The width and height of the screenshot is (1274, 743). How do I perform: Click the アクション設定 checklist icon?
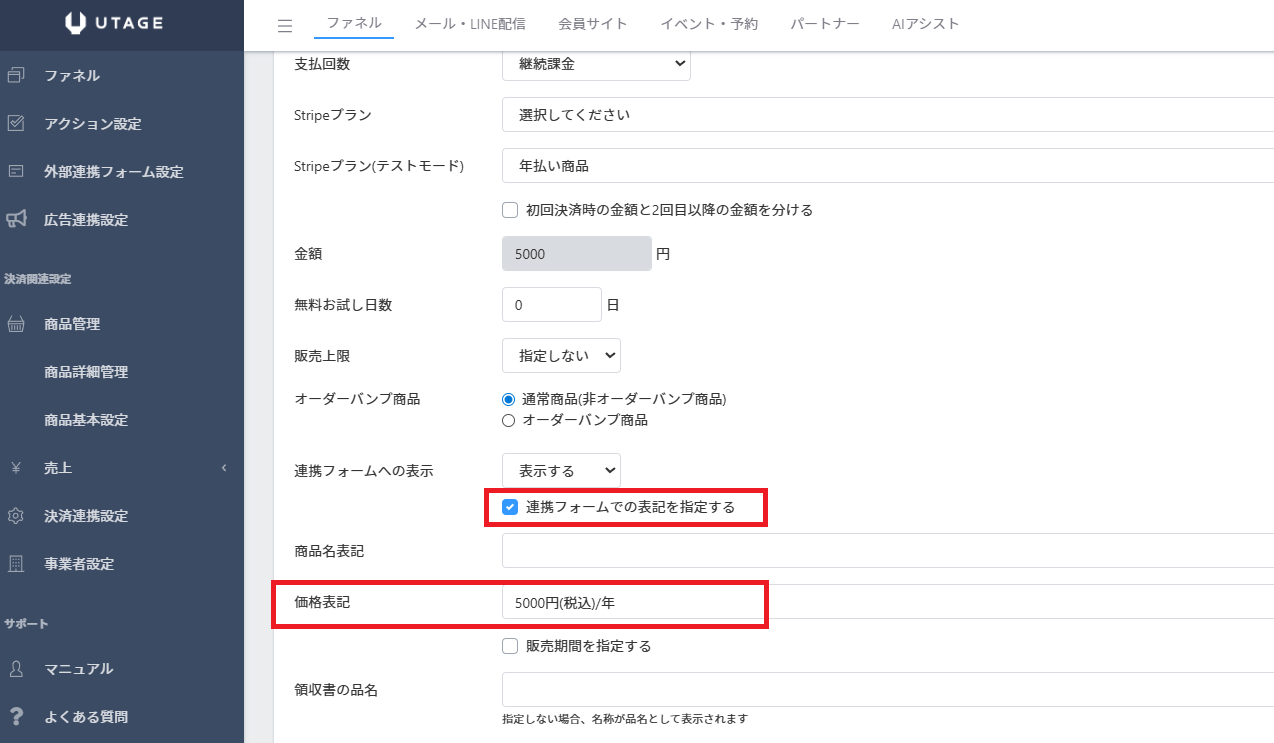[x=16, y=123]
